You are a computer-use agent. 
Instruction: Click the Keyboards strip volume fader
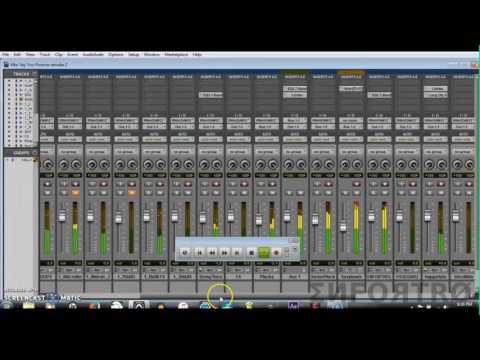coord(343,227)
